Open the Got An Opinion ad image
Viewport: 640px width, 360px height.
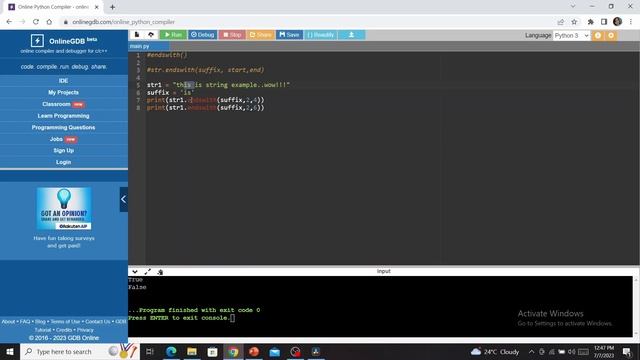tap(64, 209)
